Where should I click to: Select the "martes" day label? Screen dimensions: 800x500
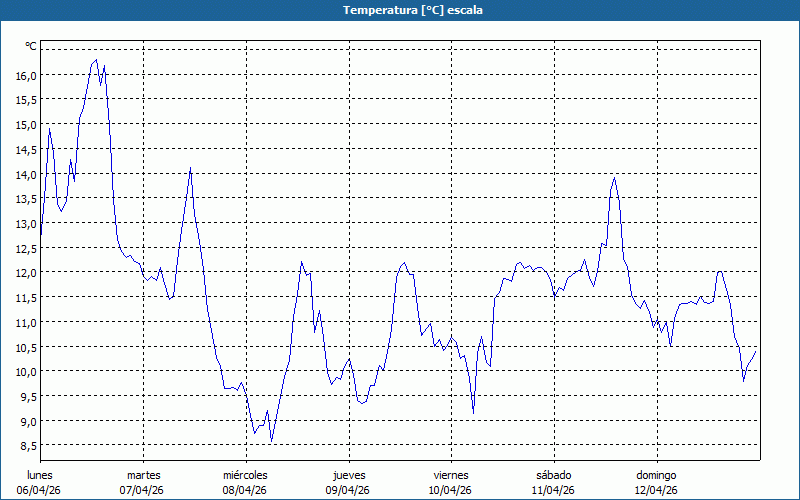[143, 474]
